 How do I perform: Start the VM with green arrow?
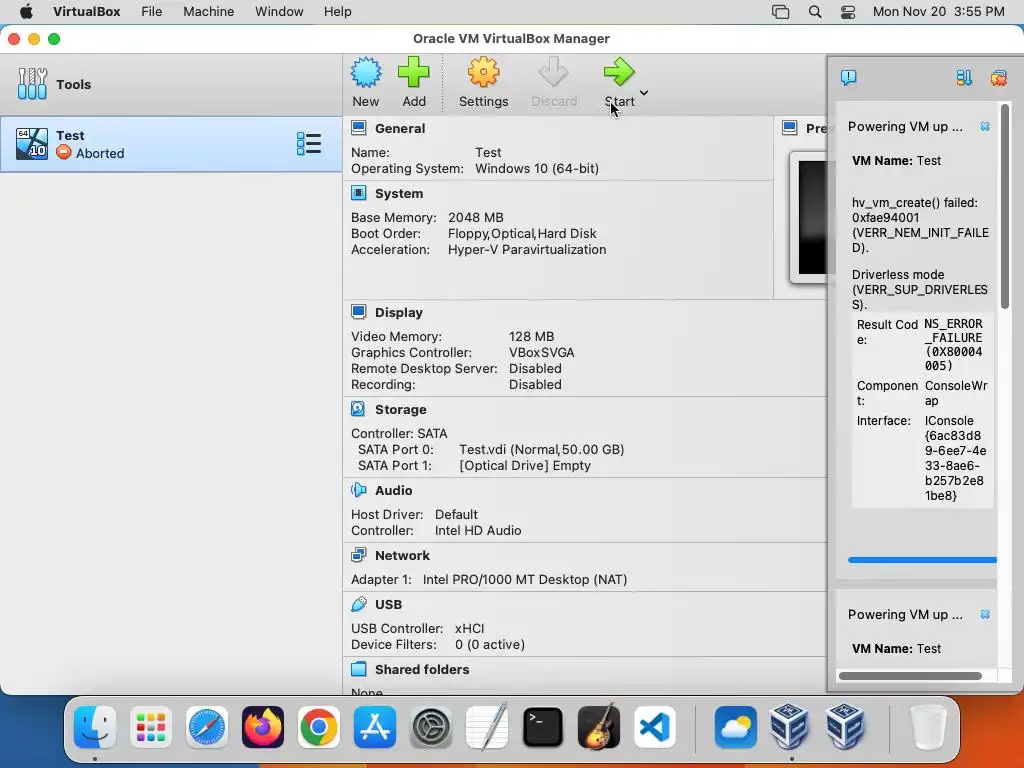point(618,72)
